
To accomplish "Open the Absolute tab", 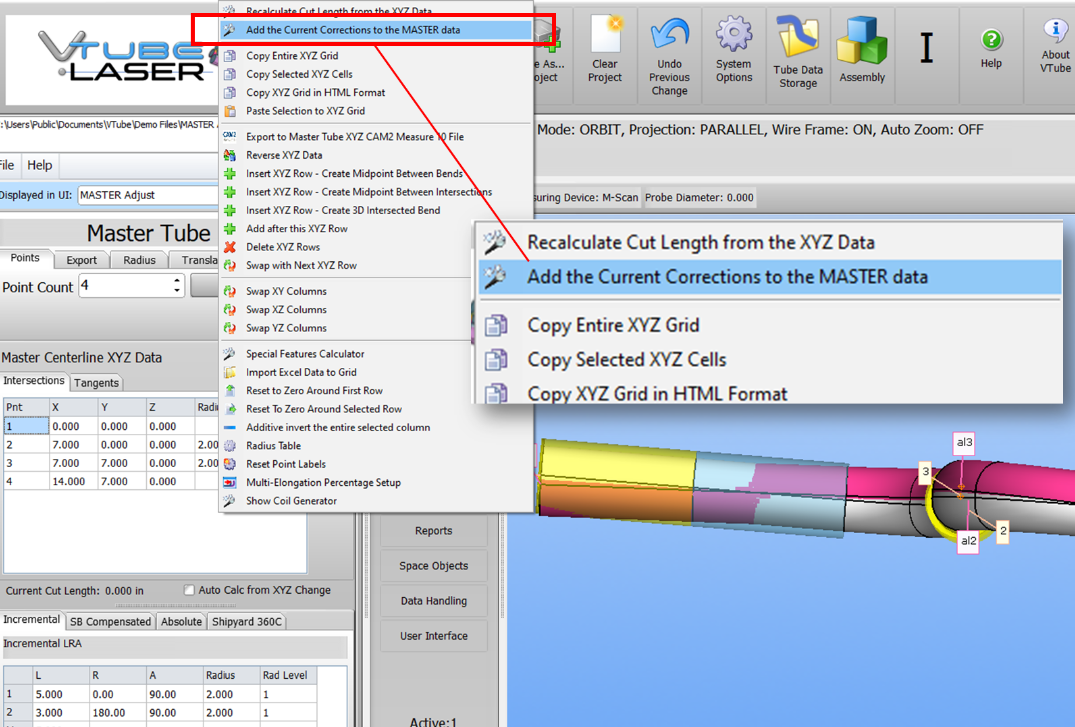I will click(181, 621).
